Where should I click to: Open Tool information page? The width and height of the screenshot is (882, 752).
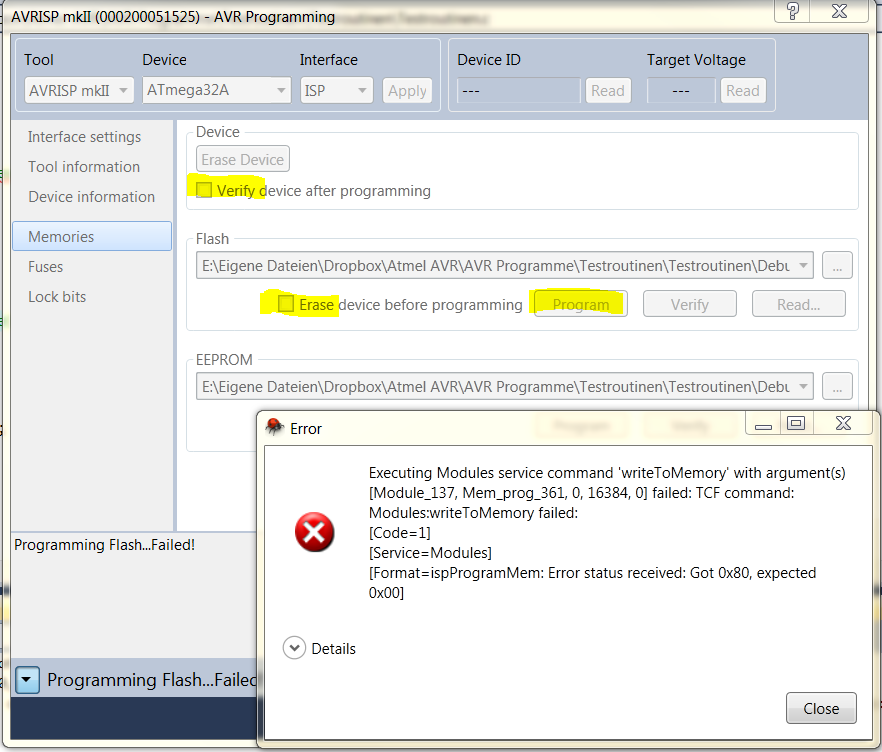(84, 166)
